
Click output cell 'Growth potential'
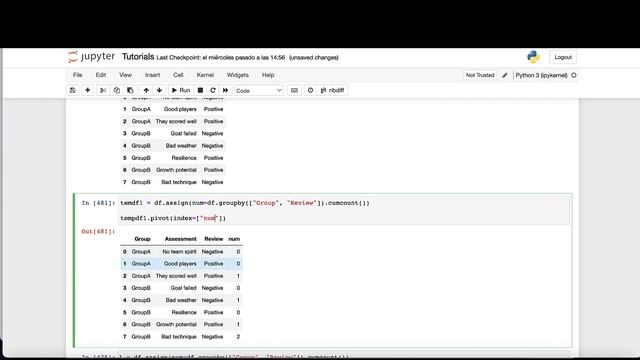tap(176, 324)
